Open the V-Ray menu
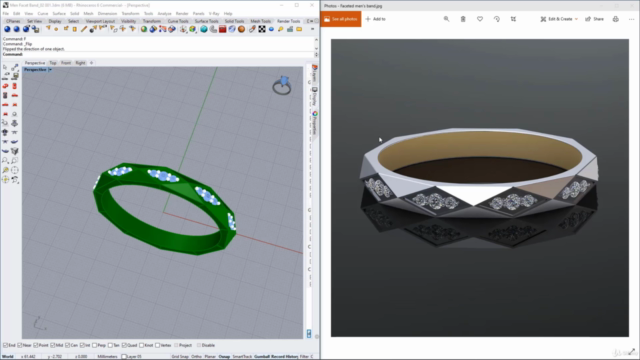 click(x=214, y=13)
